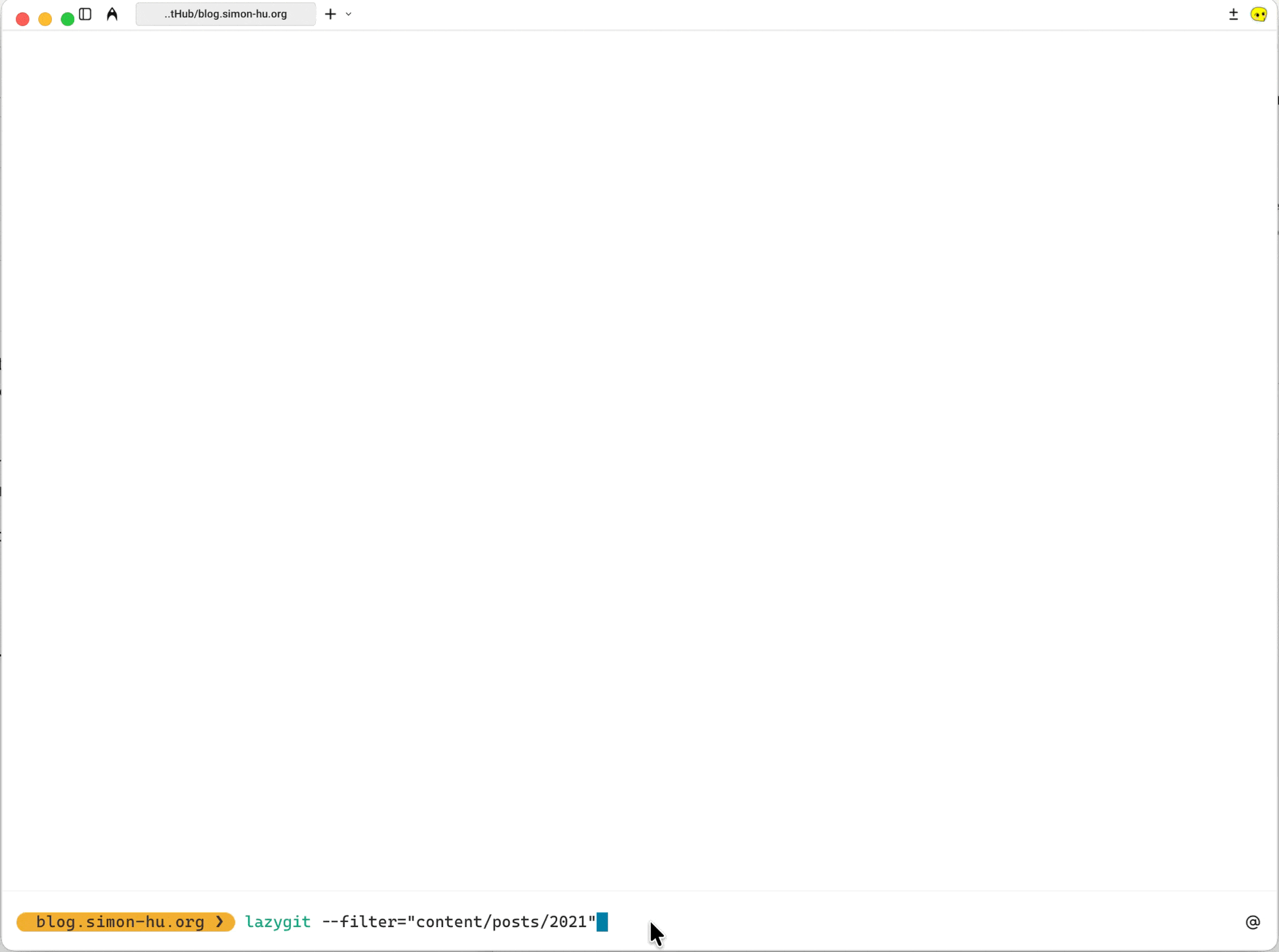This screenshot has width=1279, height=952.
Task: Click the @ icon beside command input
Action: coord(1252,922)
